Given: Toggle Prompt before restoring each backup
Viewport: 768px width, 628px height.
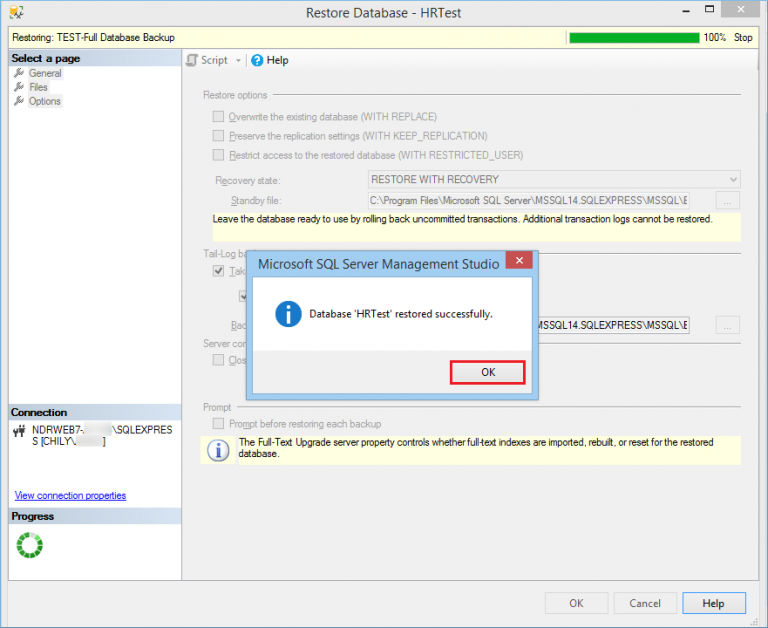Looking at the screenshot, I should tap(218, 424).
